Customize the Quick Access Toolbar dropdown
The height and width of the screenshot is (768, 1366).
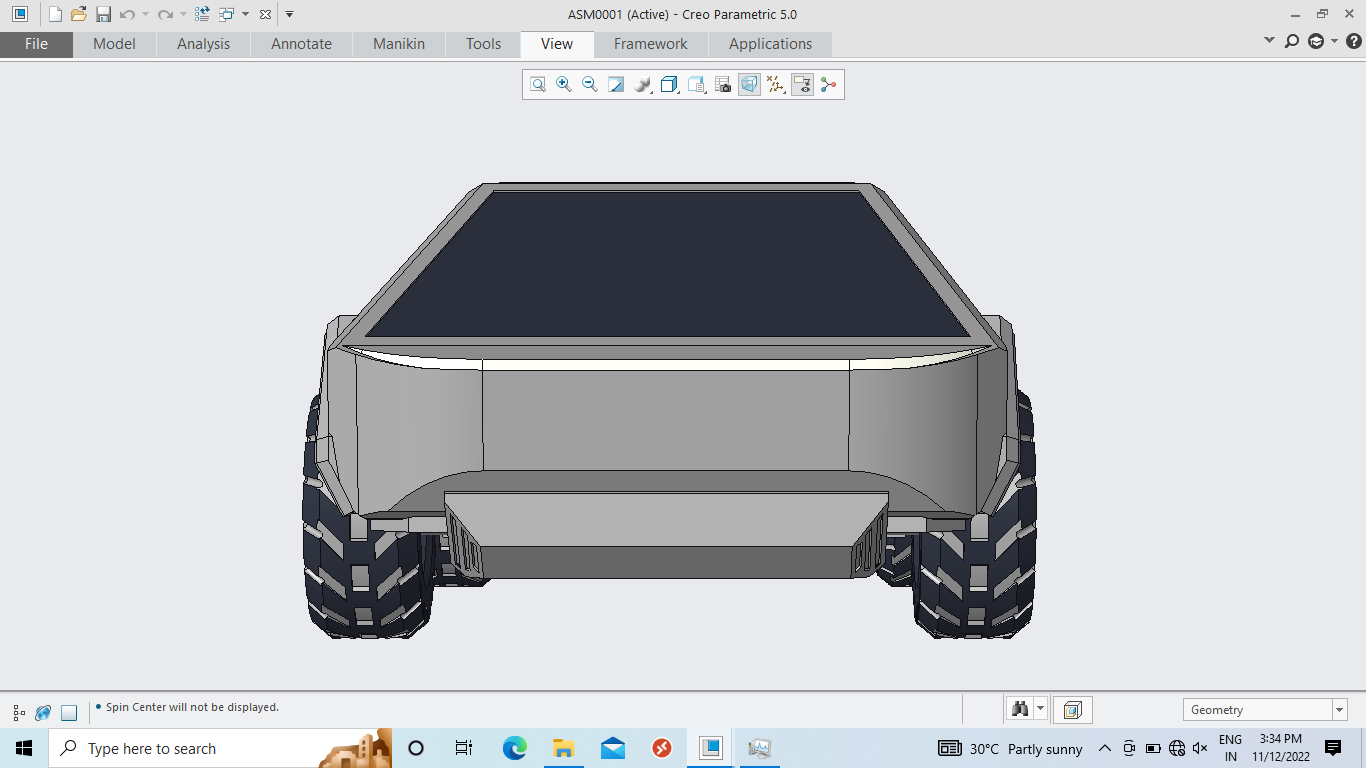pos(289,14)
